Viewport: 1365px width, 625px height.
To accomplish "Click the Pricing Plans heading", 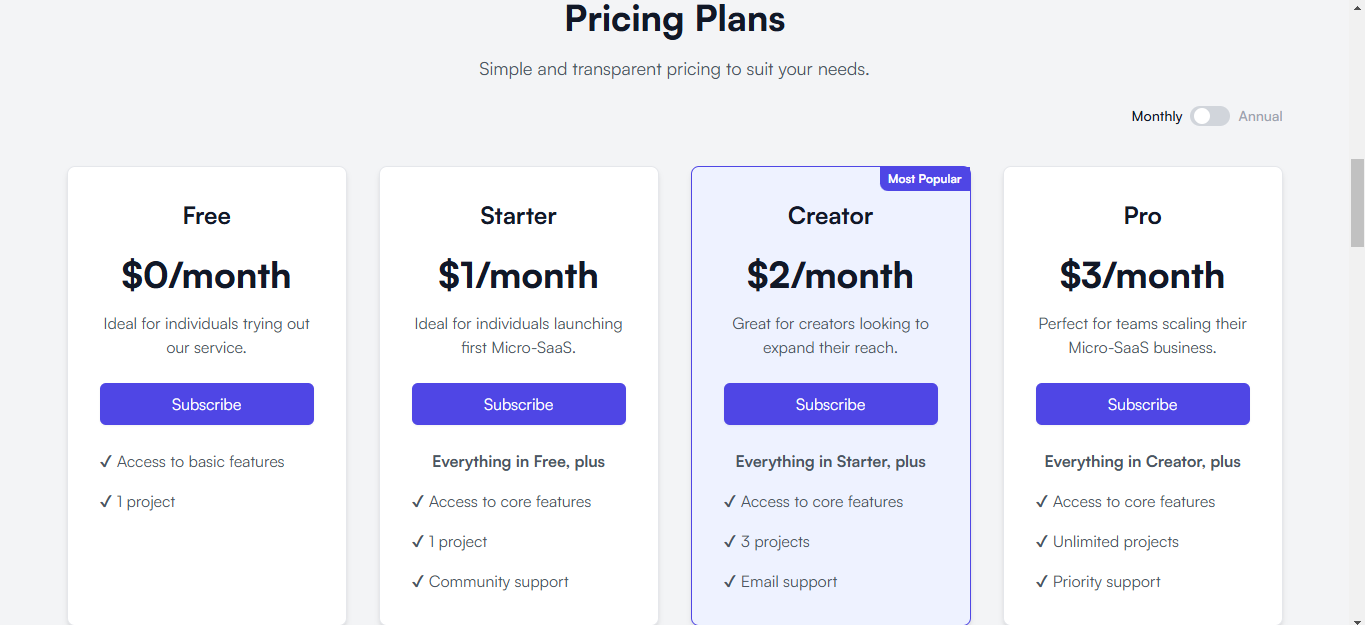I will (x=675, y=19).
